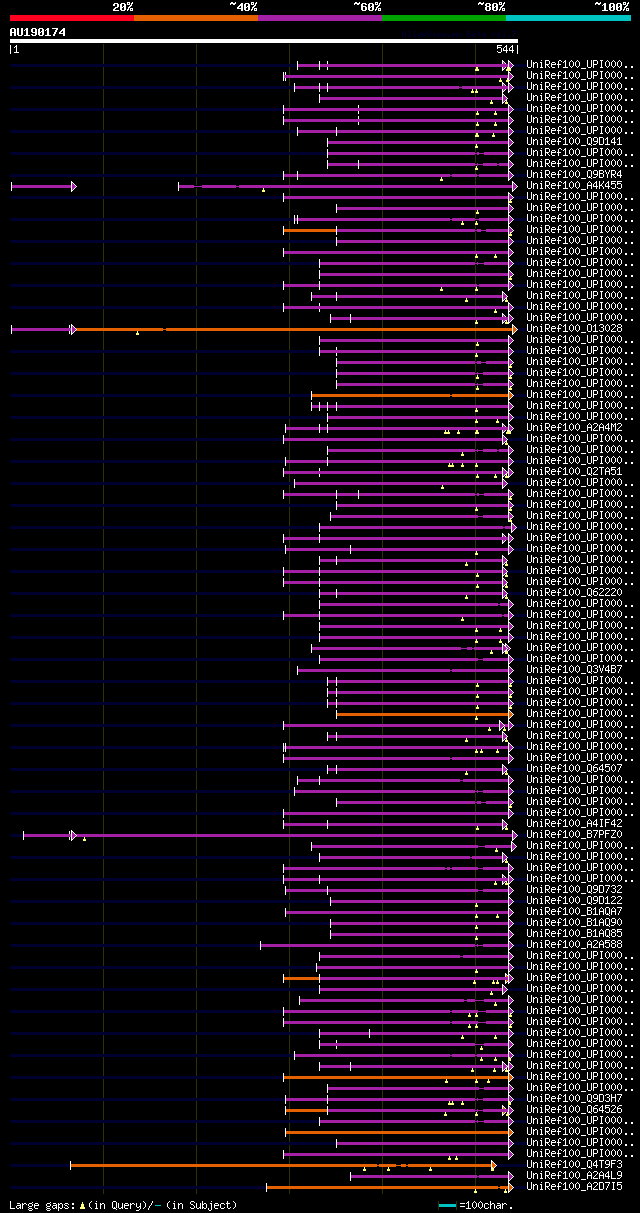This screenshot has width=640, height=1213.
Task: Open the UniRef100_Q9D3H7 hit link
Action: [x=574, y=1098]
